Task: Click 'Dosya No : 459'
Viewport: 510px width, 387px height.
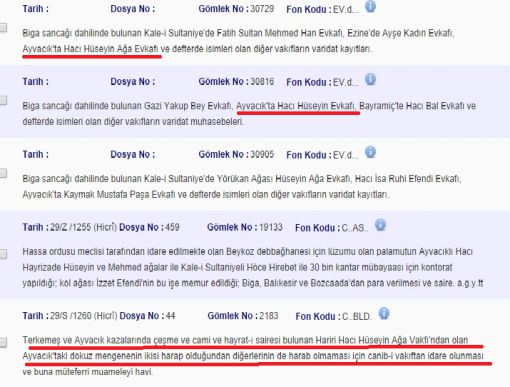Action: (x=149, y=227)
